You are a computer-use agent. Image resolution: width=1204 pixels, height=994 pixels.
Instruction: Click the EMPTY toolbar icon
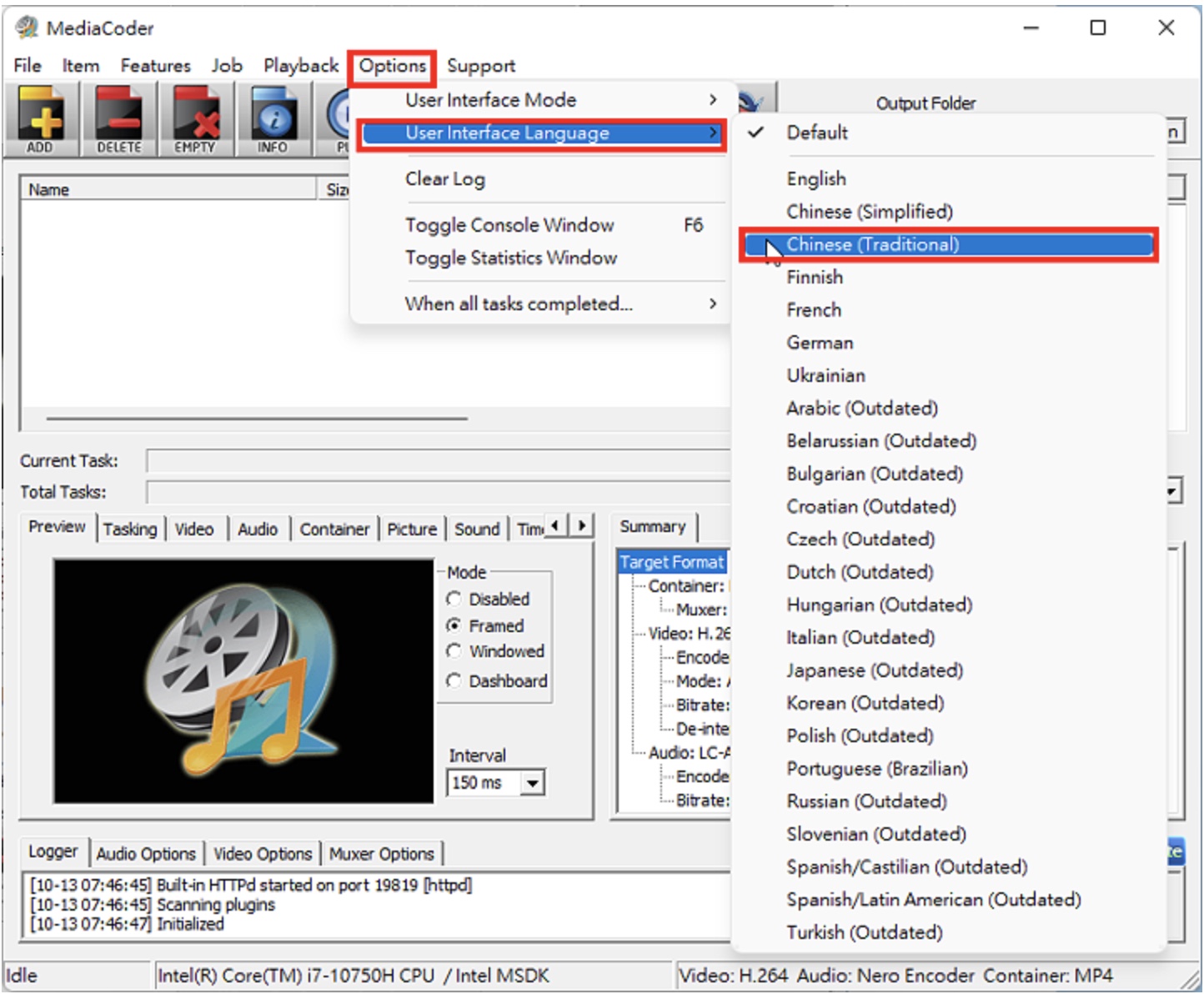pyautogui.click(x=195, y=120)
